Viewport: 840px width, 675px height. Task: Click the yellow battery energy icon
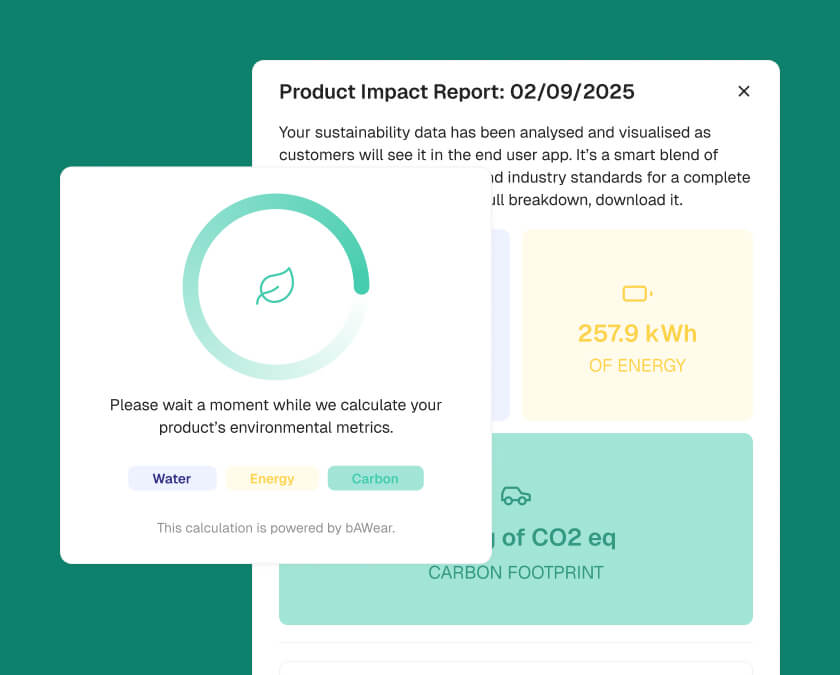(637, 294)
